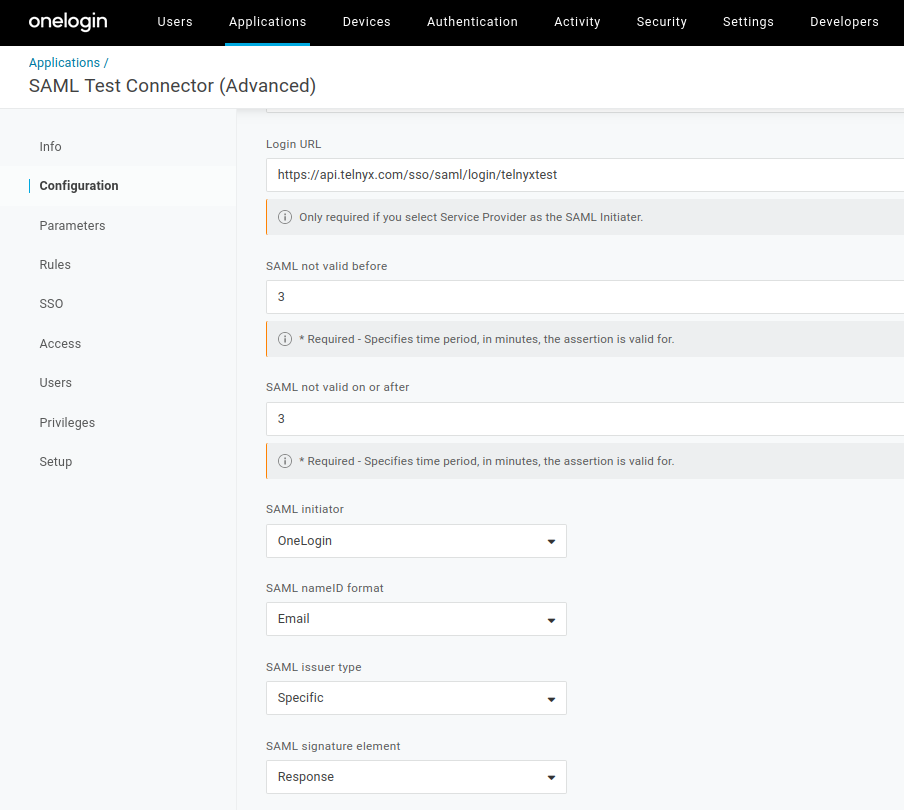The image size is (904, 810).
Task: Open the Rules sidebar section
Action: [55, 265]
